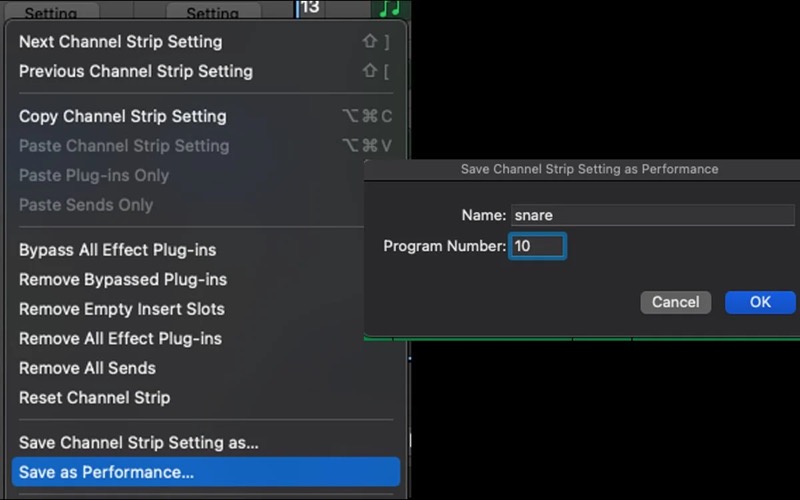Open Save Channel Strip Setting as...
Screen dimensions: 800x500
(138, 443)
